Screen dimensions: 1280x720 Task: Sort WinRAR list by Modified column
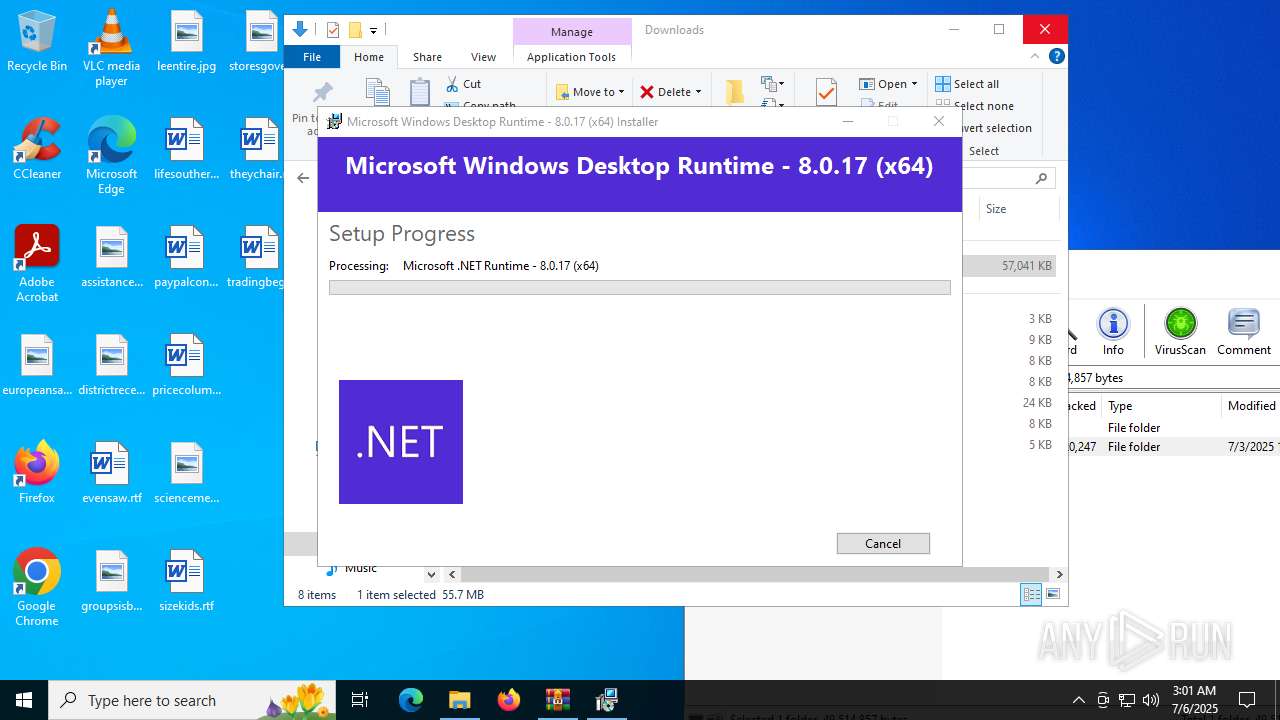(x=1252, y=405)
